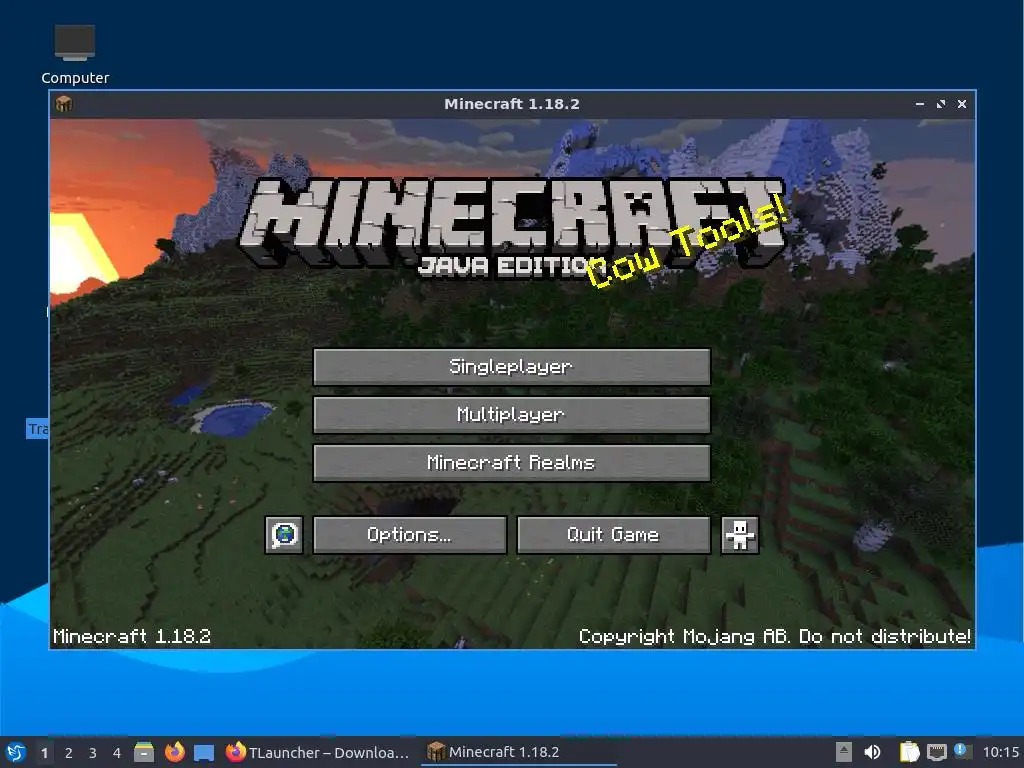
Task: Open accessibility settings figure icon
Action: 739,535
